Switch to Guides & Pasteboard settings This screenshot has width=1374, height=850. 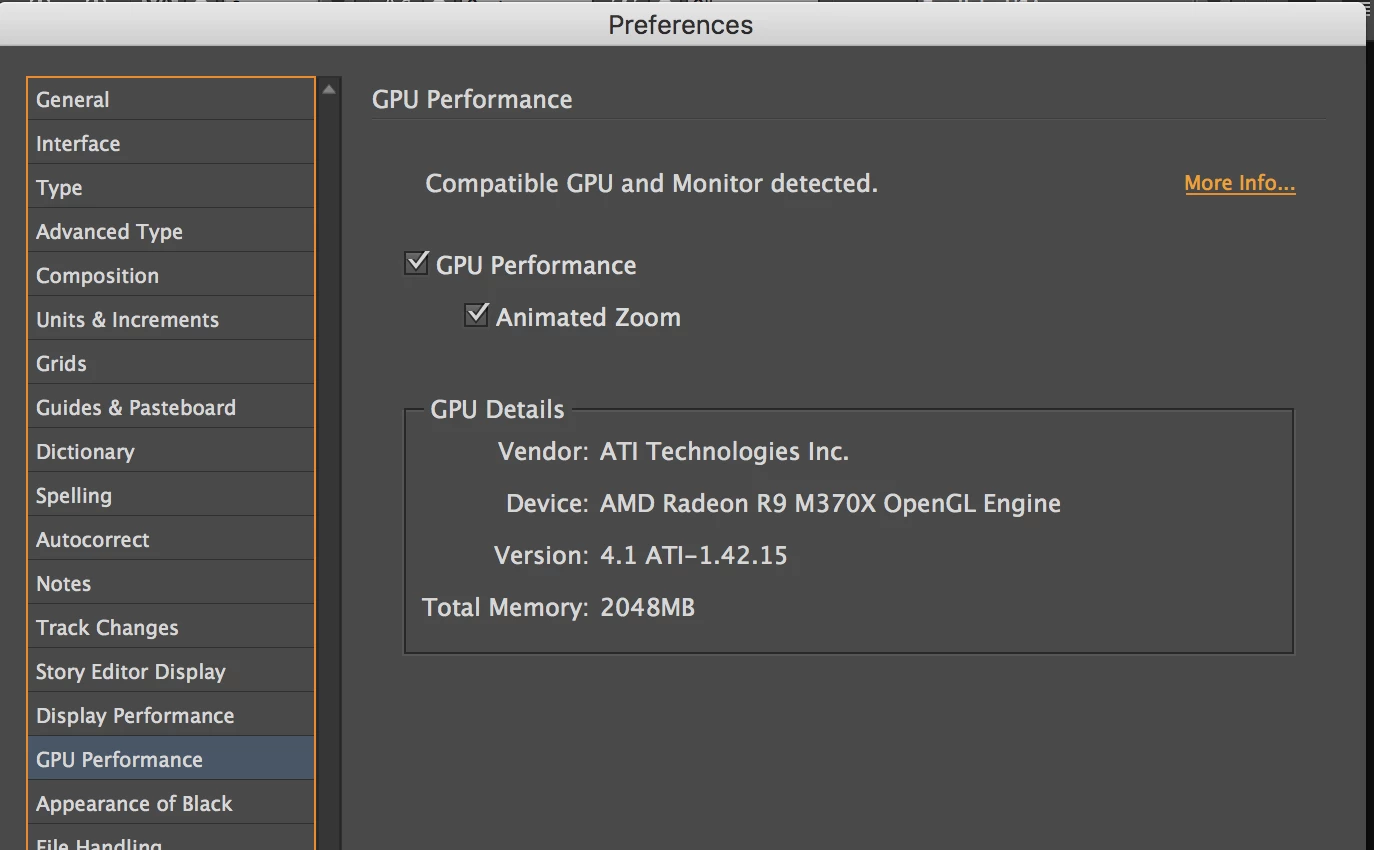(136, 408)
